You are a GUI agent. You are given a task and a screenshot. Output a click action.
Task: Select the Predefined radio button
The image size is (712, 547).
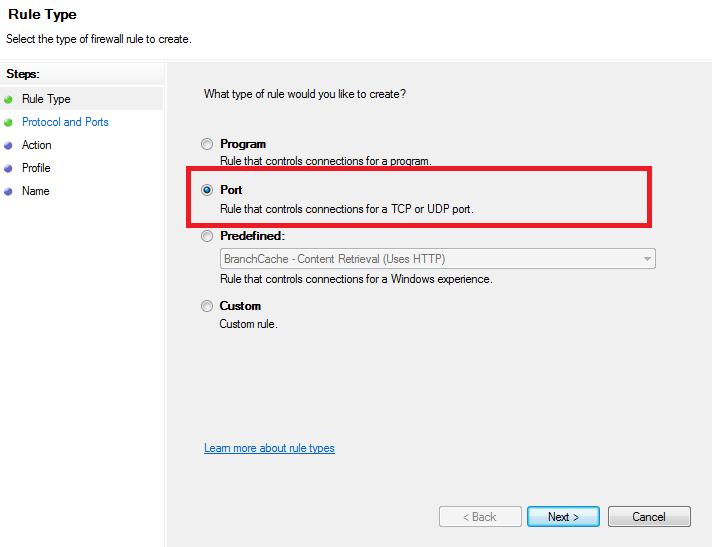207,236
